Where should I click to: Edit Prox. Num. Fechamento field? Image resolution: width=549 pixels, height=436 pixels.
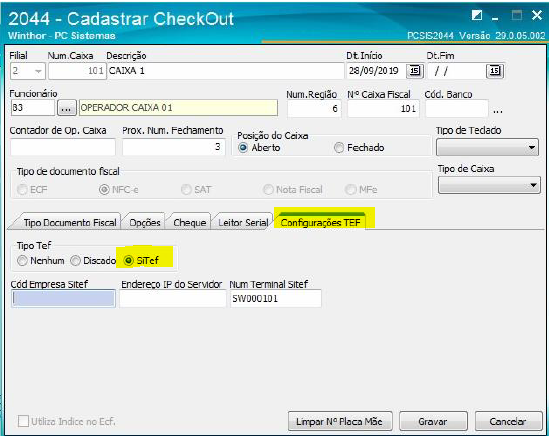click(174, 147)
